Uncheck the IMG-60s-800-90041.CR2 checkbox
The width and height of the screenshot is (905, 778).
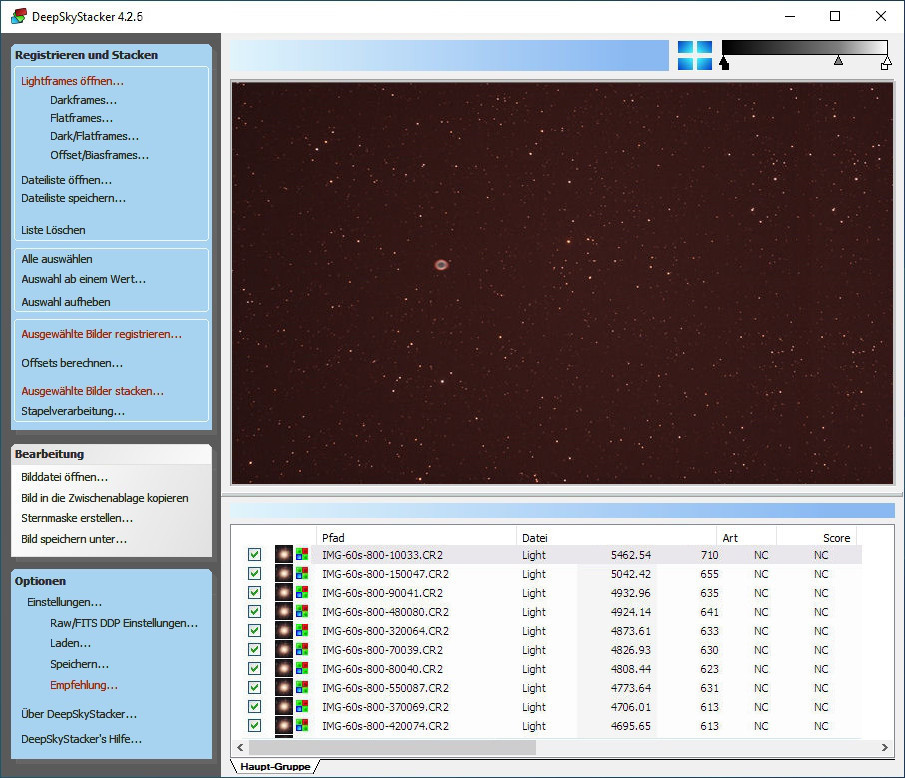click(254, 593)
